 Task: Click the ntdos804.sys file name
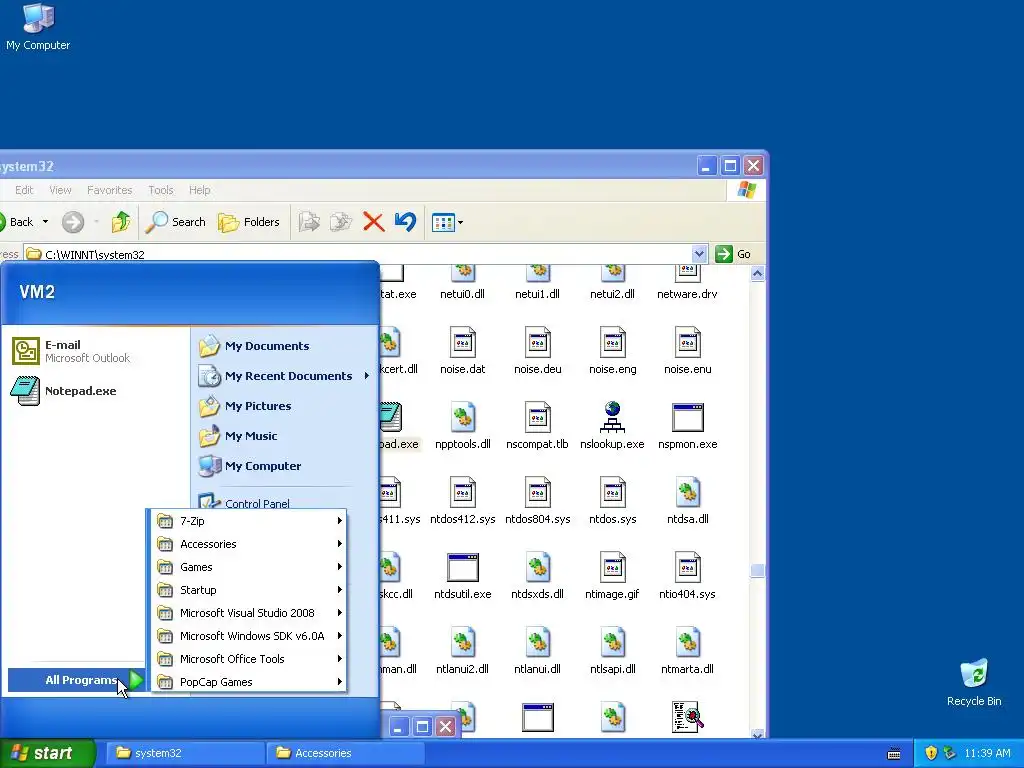(x=537, y=519)
